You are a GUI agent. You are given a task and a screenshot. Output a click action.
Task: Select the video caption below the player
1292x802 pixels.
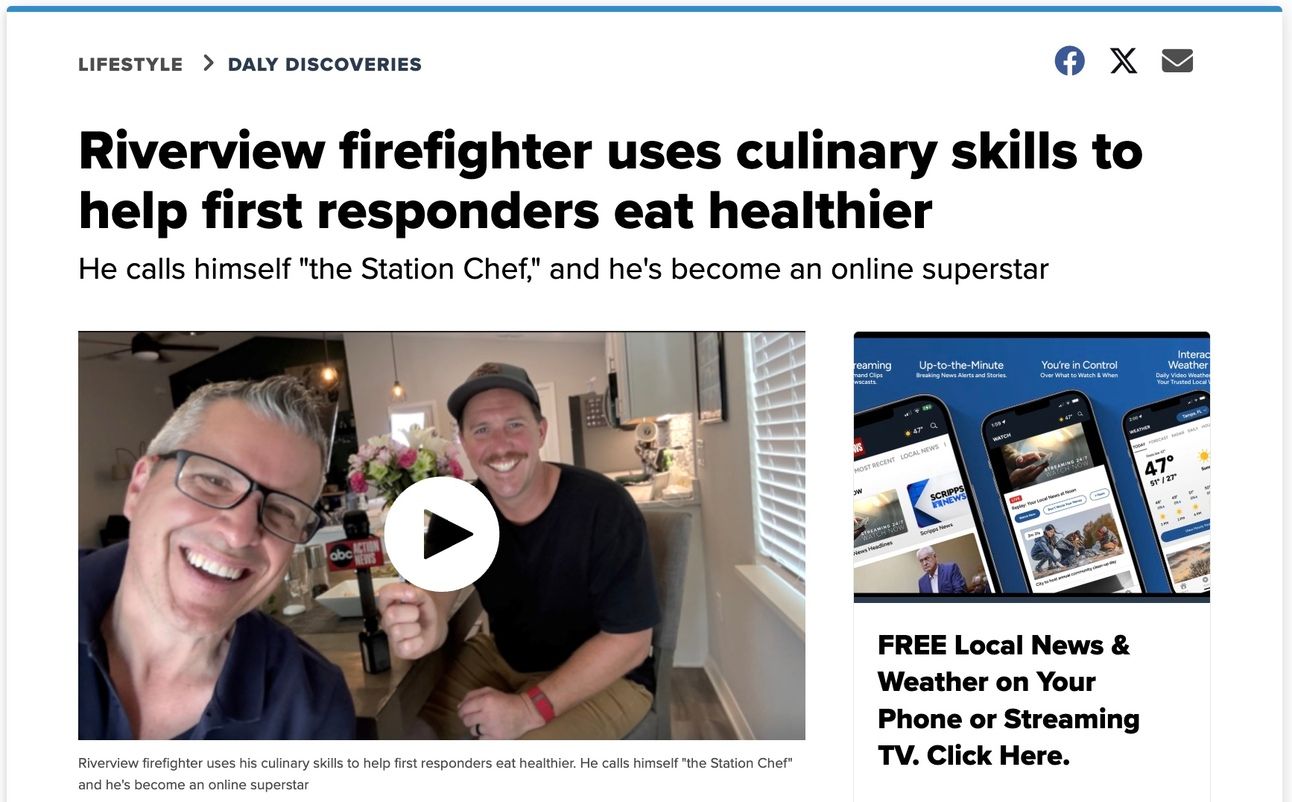[x=435, y=774]
